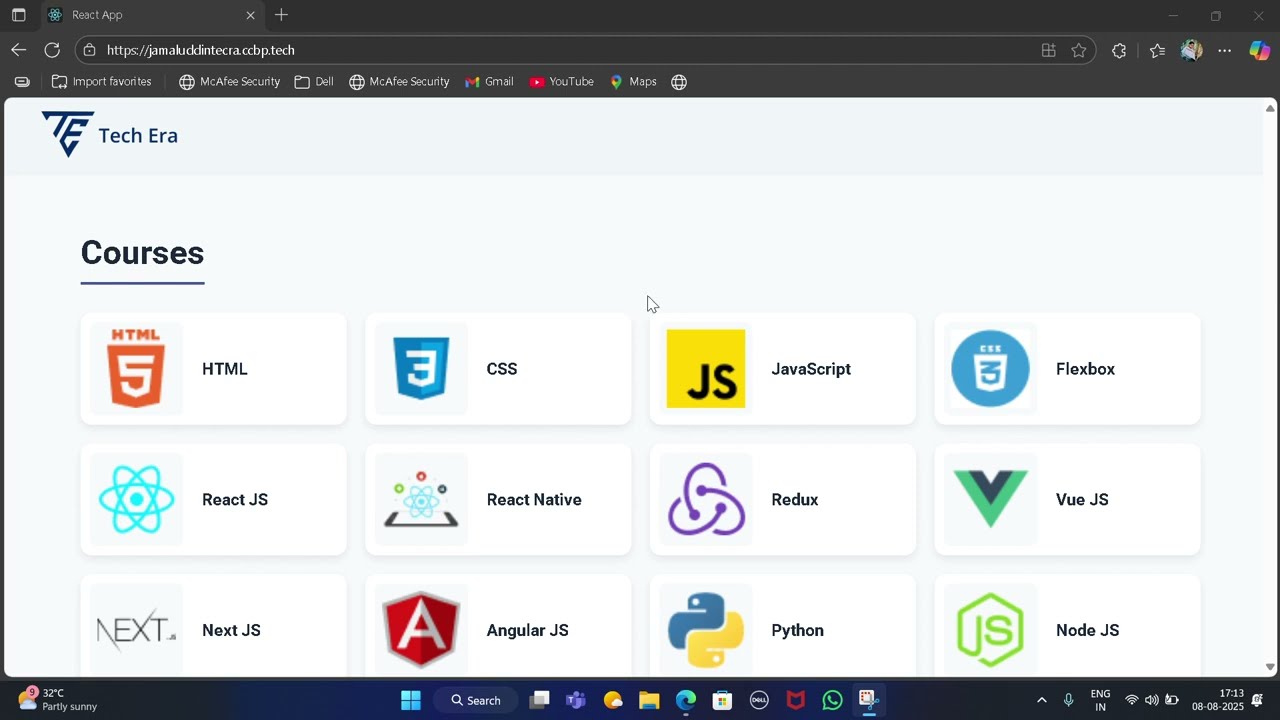
Task: Open the Copilot sidebar icon
Action: click(x=1259, y=50)
